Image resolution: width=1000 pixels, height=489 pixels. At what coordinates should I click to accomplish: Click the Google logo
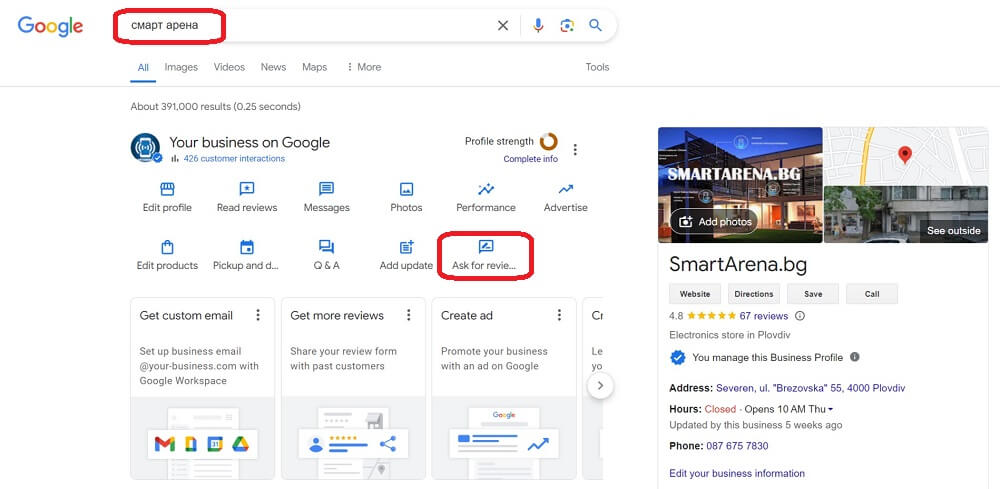pos(50,26)
